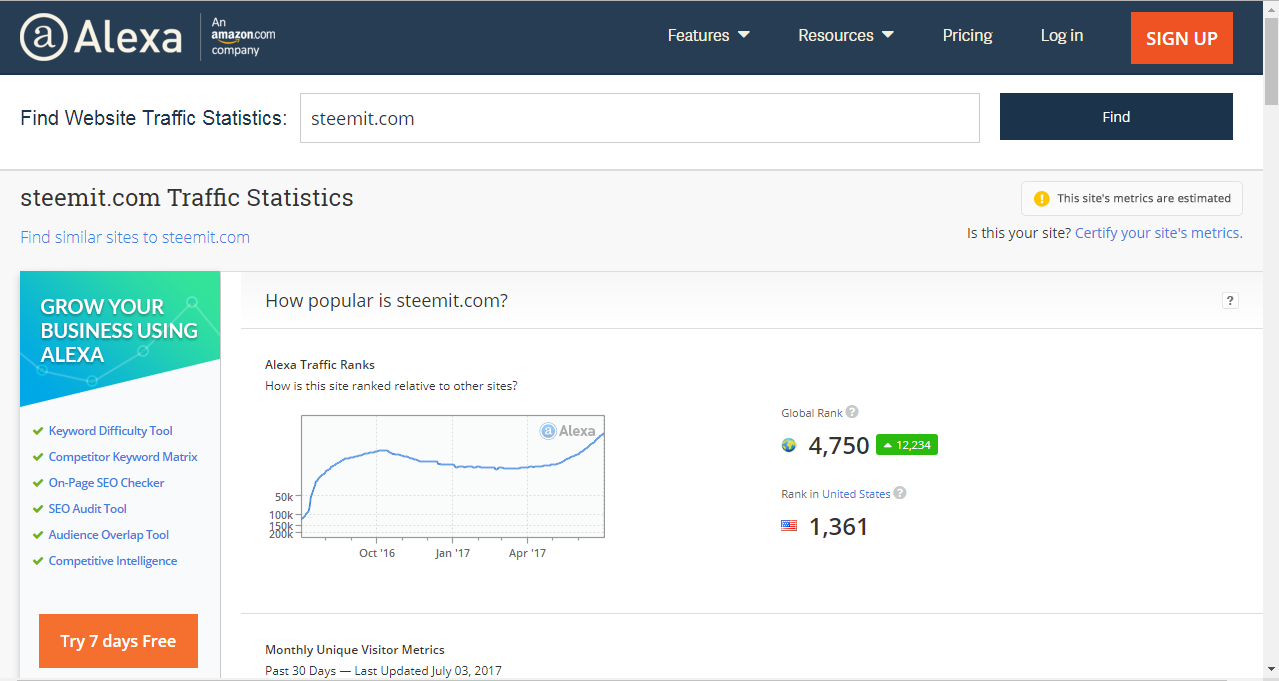The width and height of the screenshot is (1279, 681).
Task: Click How popular is steemit.com heading
Action: click(386, 300)
